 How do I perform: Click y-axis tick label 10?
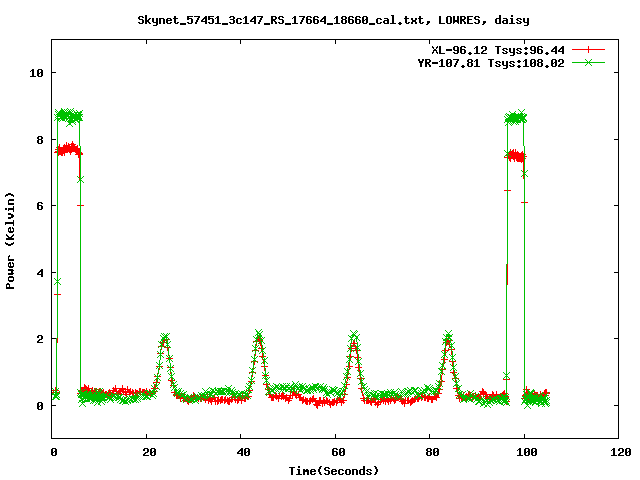(36, 73)
